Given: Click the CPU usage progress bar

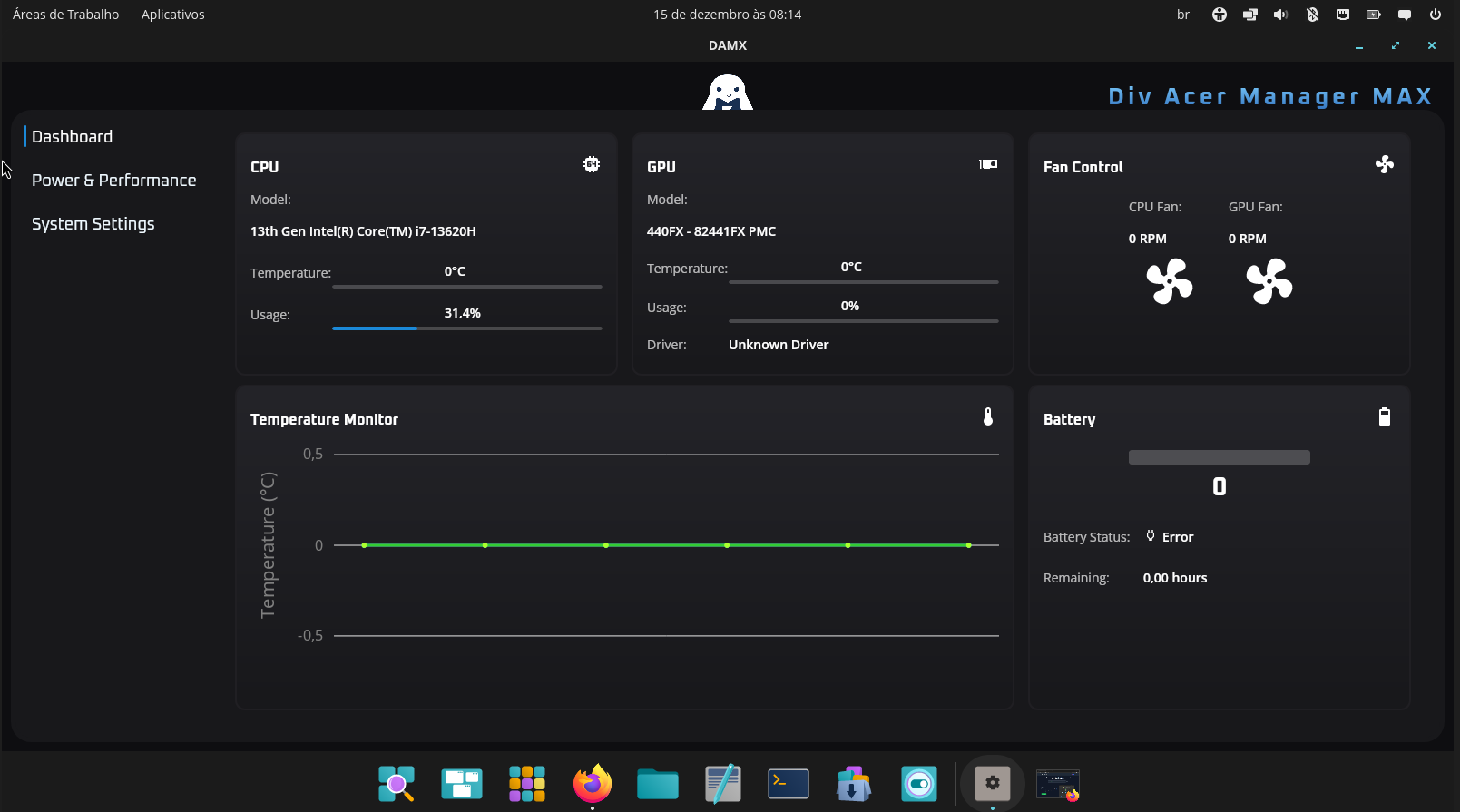Looking at the screenshot, I should pyautogui.click(x=466, y=328).
